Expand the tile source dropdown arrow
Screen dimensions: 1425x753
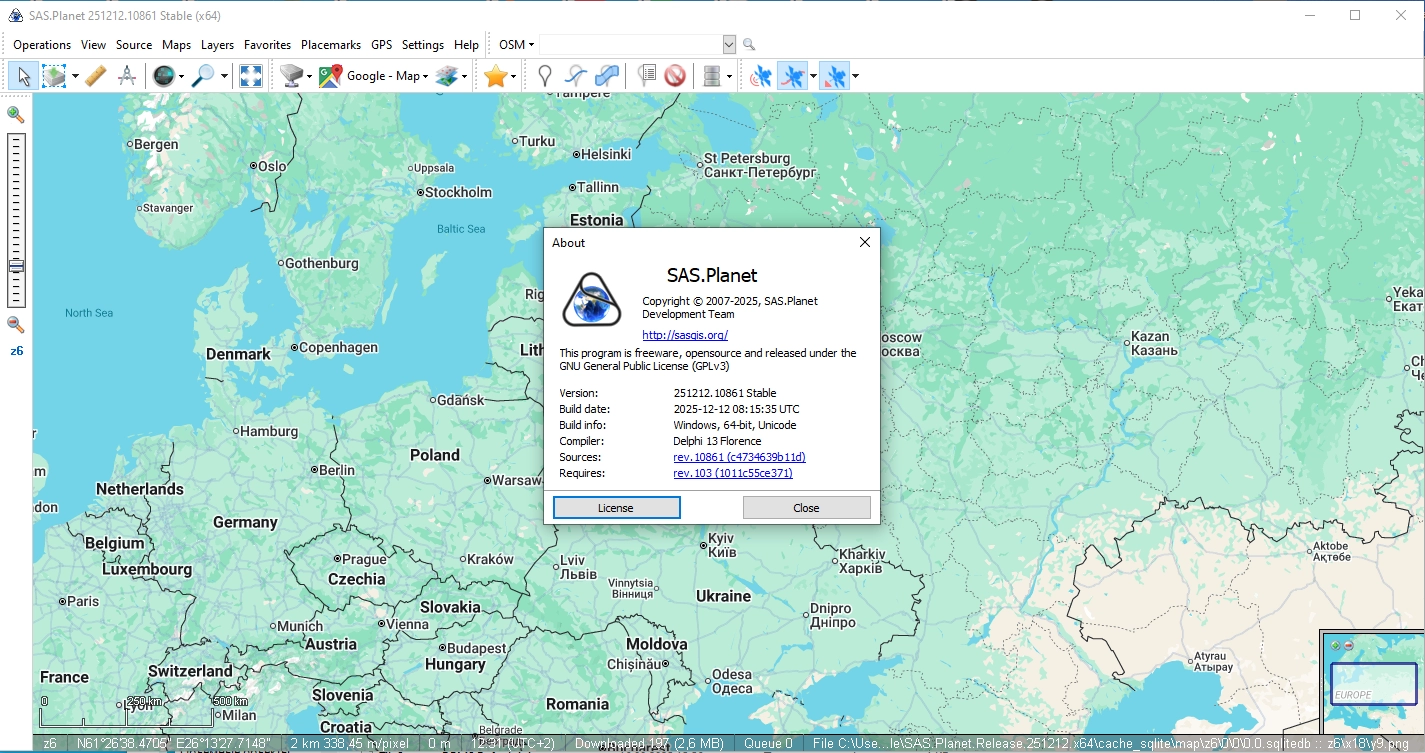310,76
